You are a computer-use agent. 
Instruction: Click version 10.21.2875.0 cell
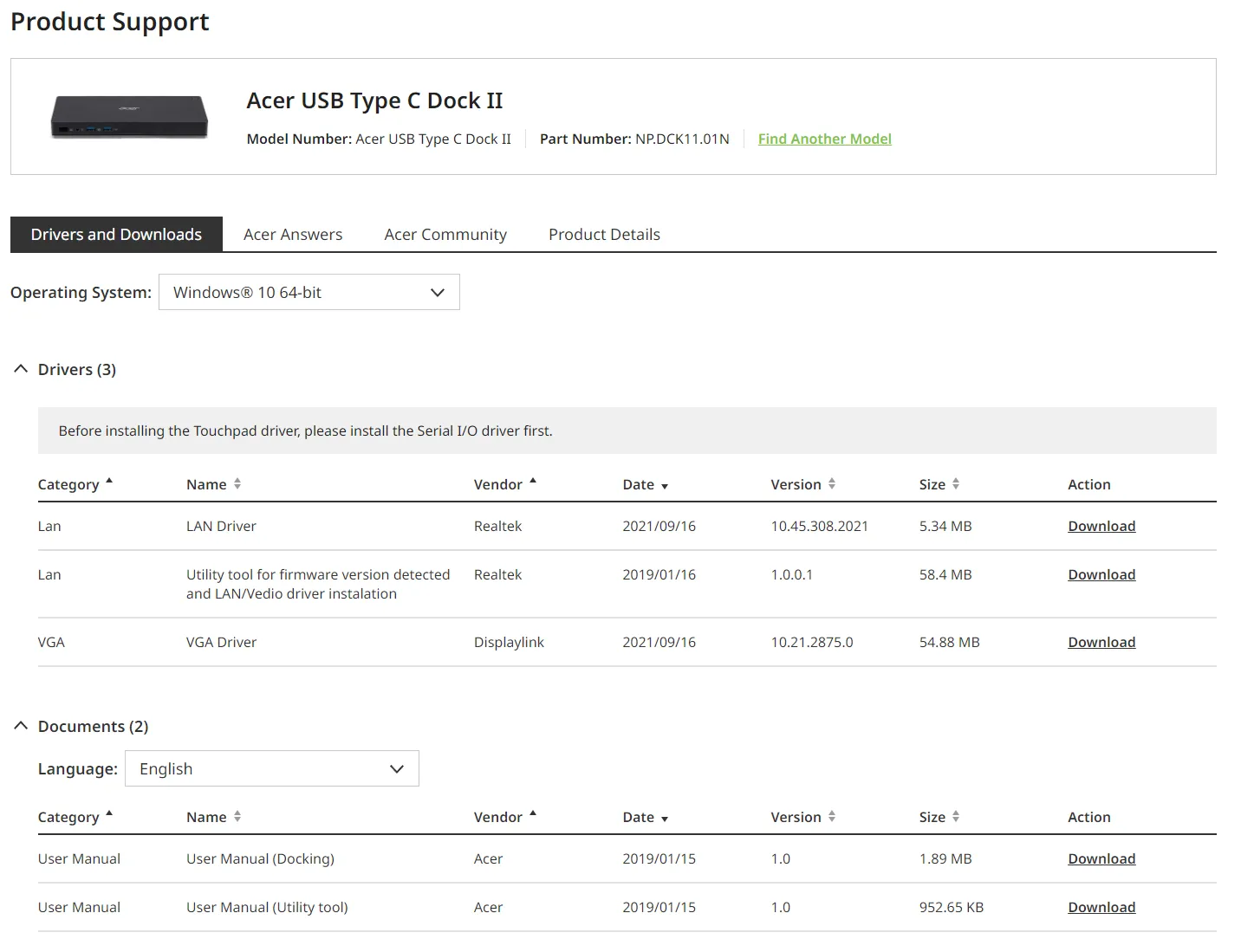pyautogui.click(x=812, y=642)
